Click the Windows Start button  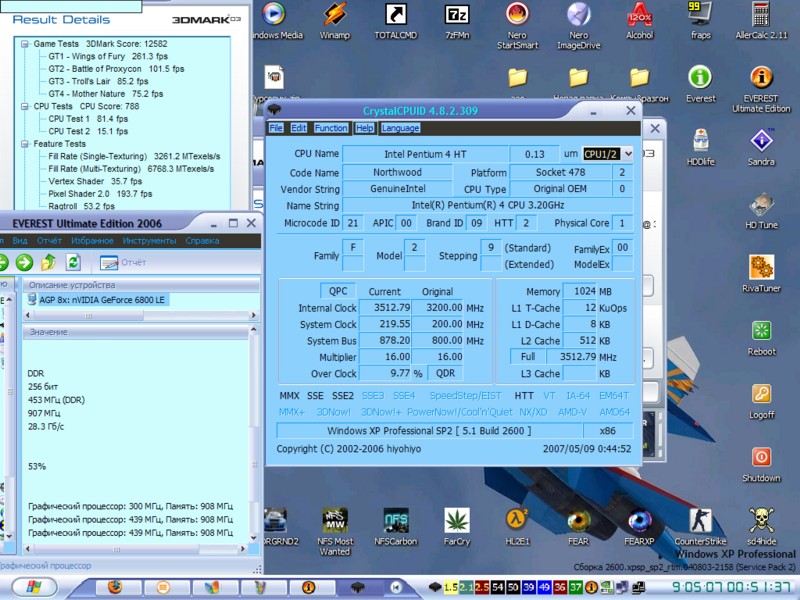[x=34, y=587]
